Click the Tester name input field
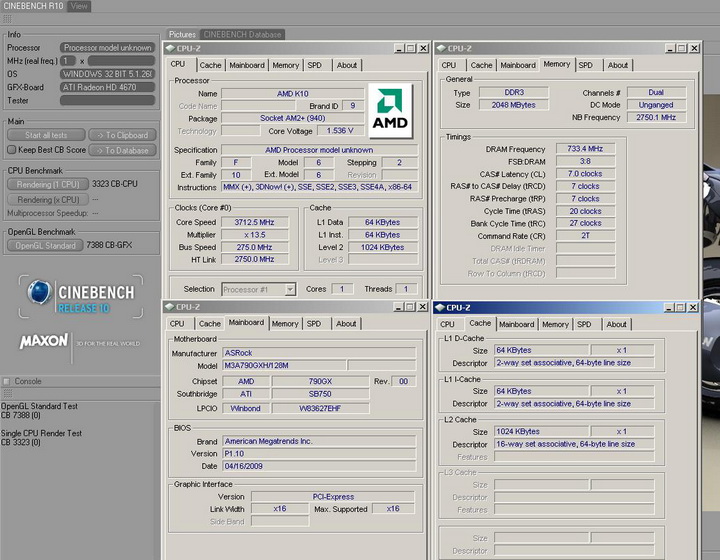Screen dimensions: 720x560 point(108,100)
